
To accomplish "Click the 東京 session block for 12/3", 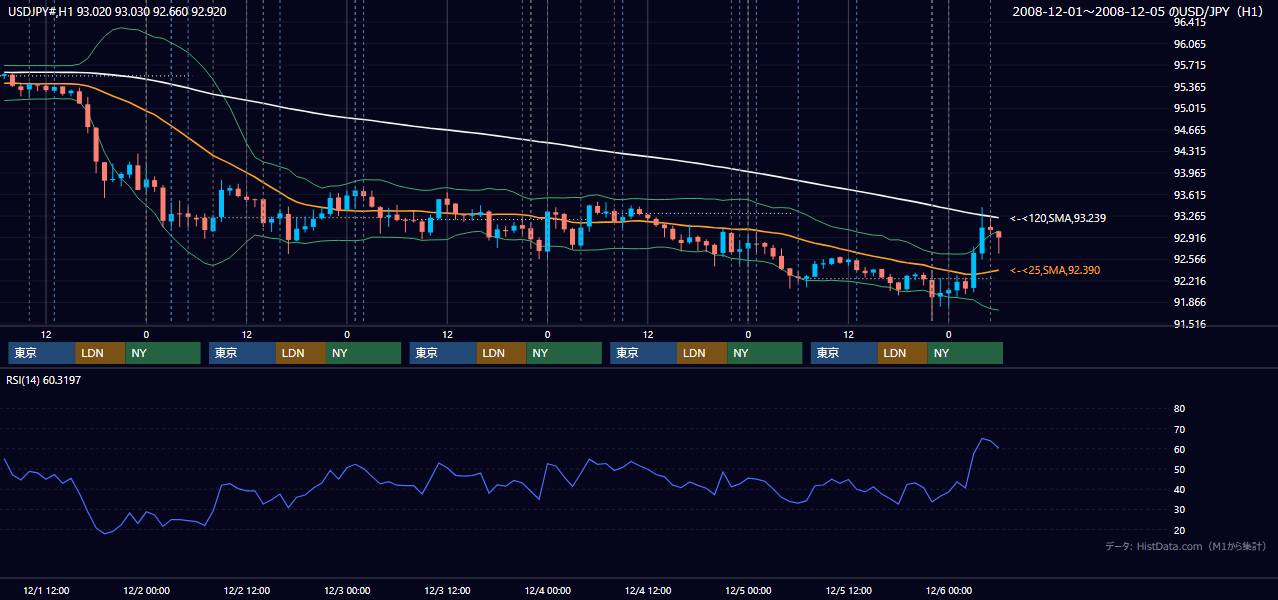I will pos(443,353).
